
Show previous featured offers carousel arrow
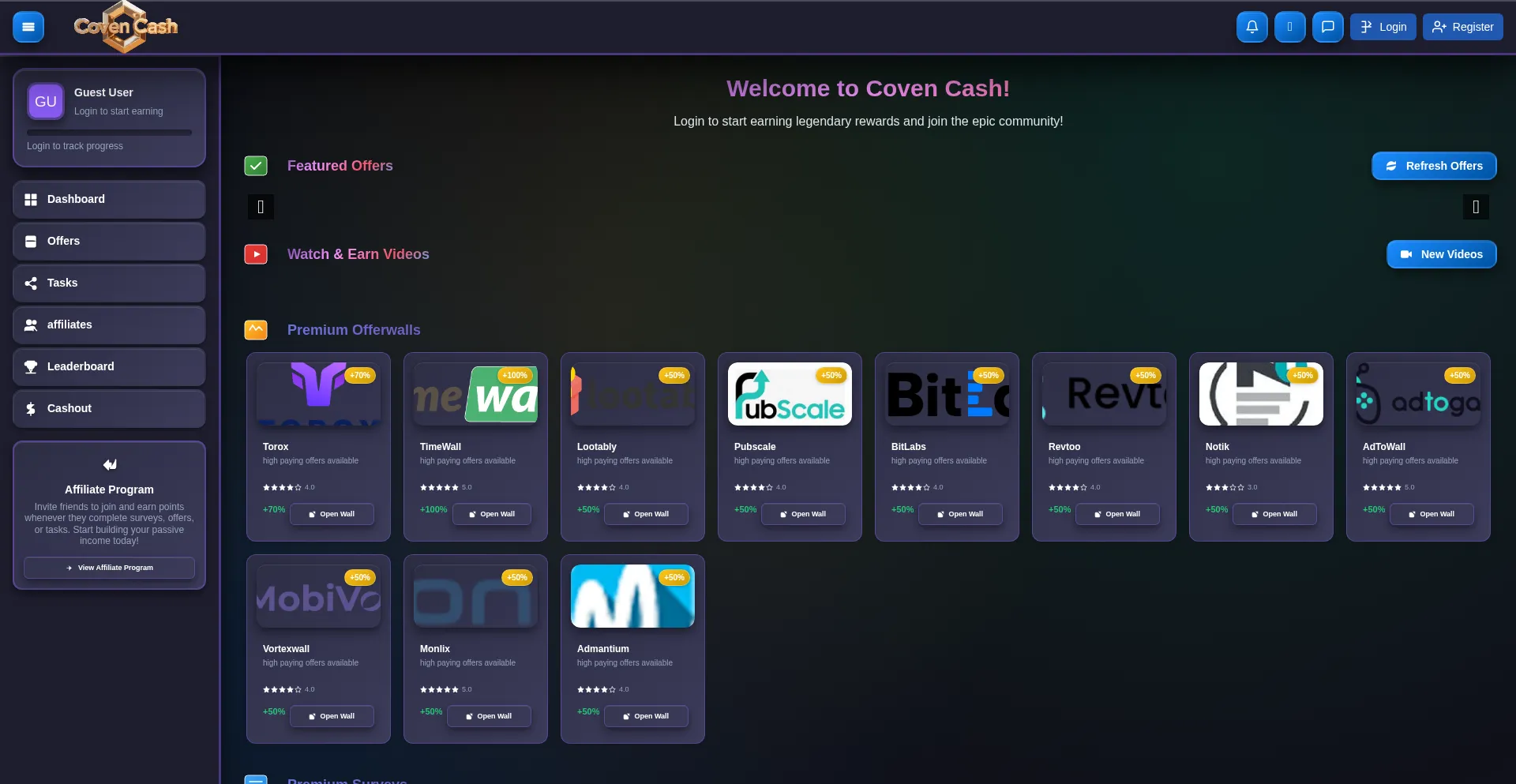261,207
